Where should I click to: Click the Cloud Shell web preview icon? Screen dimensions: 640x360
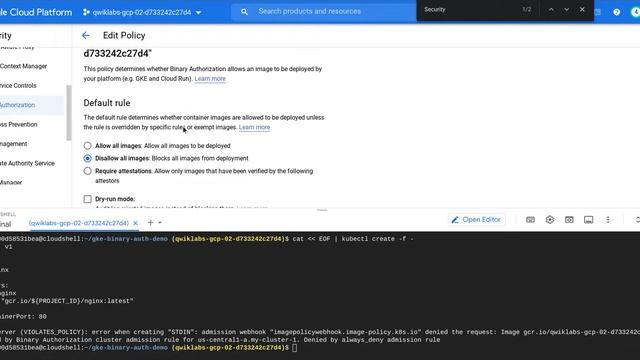coord(569,220)
